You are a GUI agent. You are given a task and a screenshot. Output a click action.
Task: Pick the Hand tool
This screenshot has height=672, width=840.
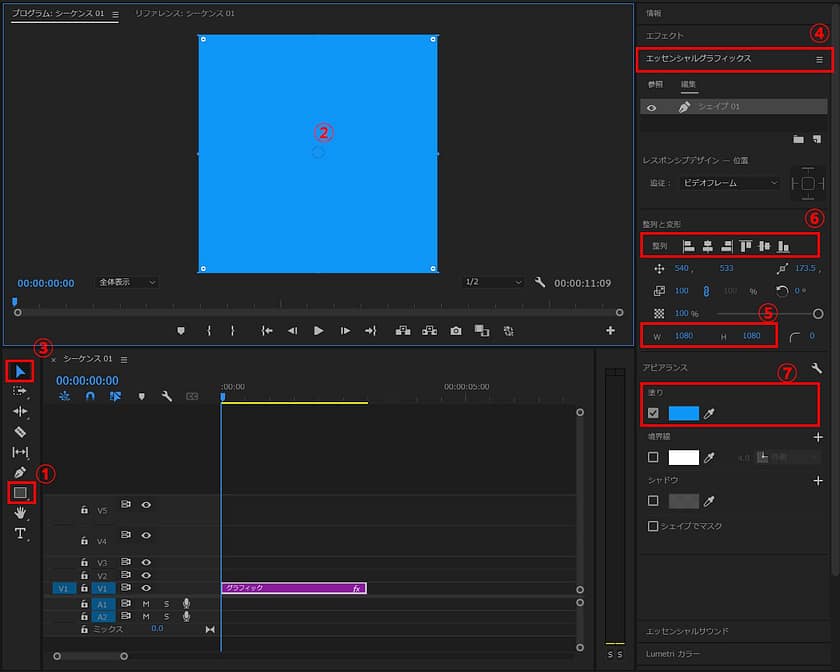(x=19, y=513)
